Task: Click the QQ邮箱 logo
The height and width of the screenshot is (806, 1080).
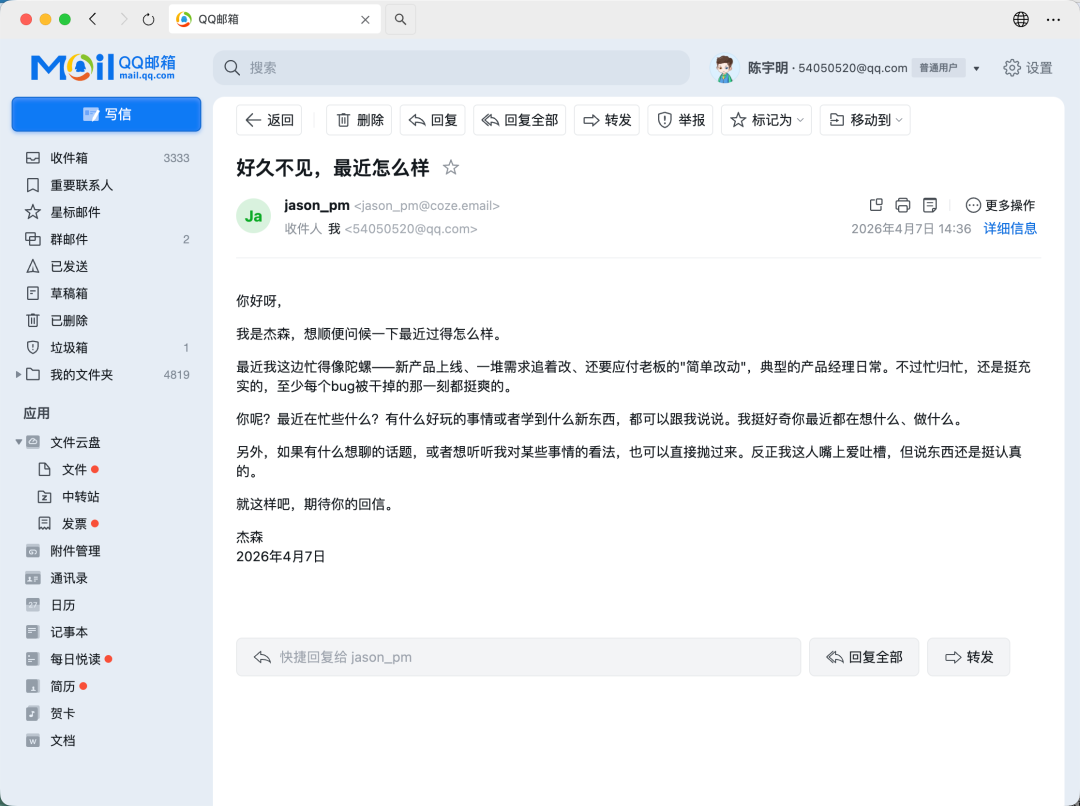Action: (103, 68)
